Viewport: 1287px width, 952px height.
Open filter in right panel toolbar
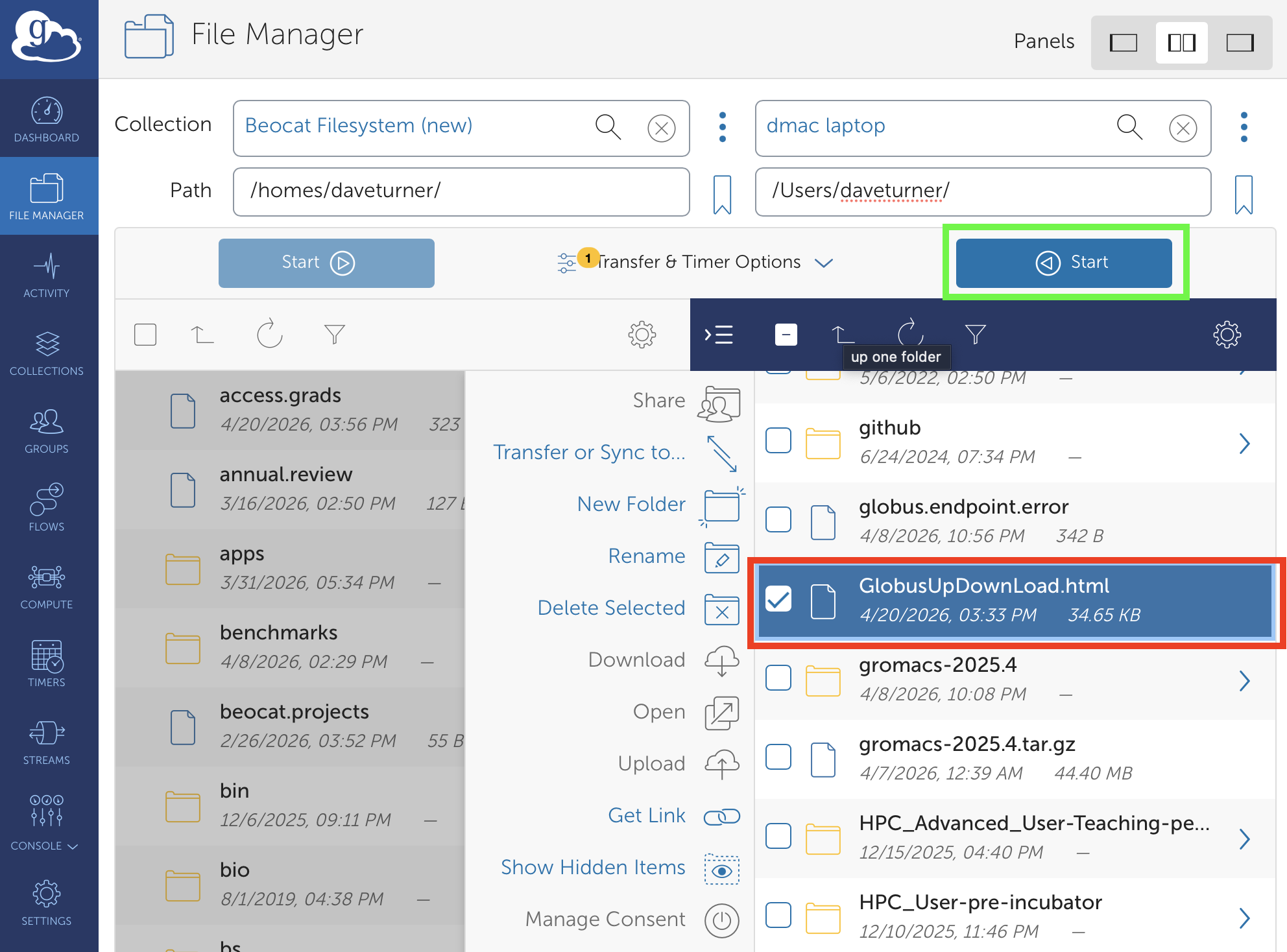[975, 334]
